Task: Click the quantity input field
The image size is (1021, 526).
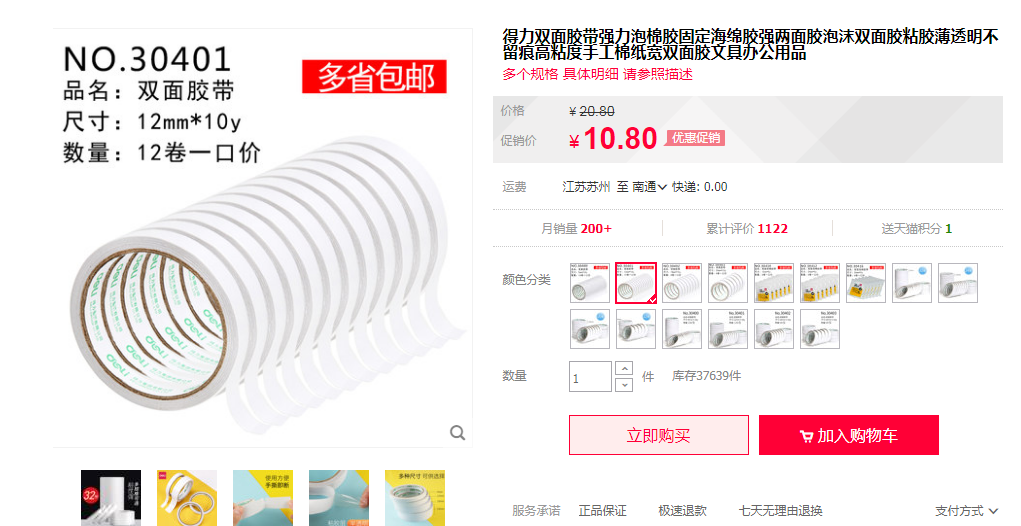Action: [x=590, y=376]
